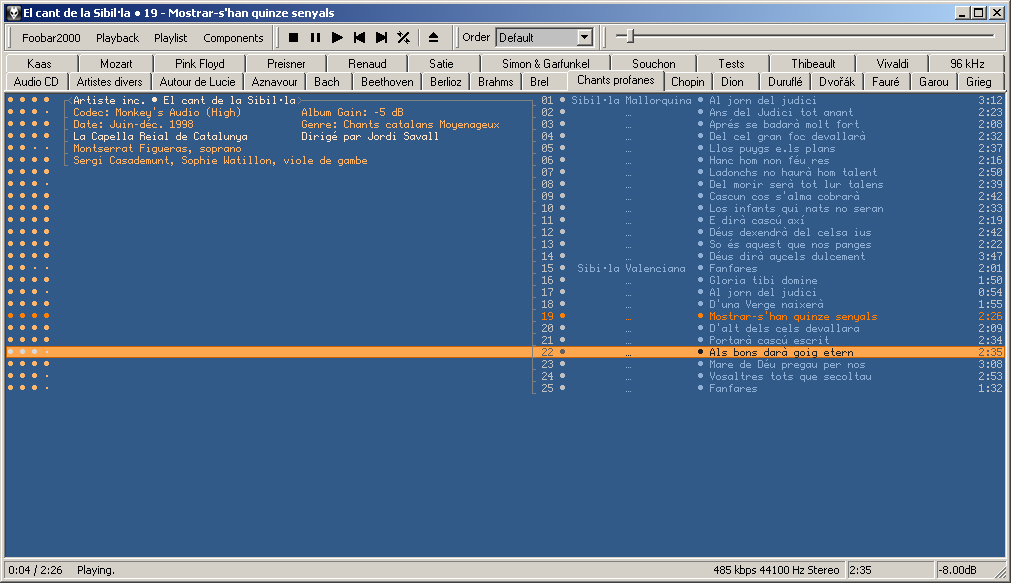Switch to the Beethoven playlist tab
1011x583 pixels.
coord(387,82)
